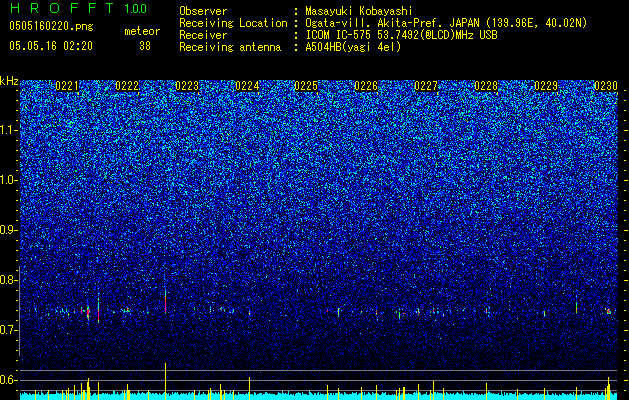
Task: Click the tallest yellow intensity spike below 0223
Action: 165,381
